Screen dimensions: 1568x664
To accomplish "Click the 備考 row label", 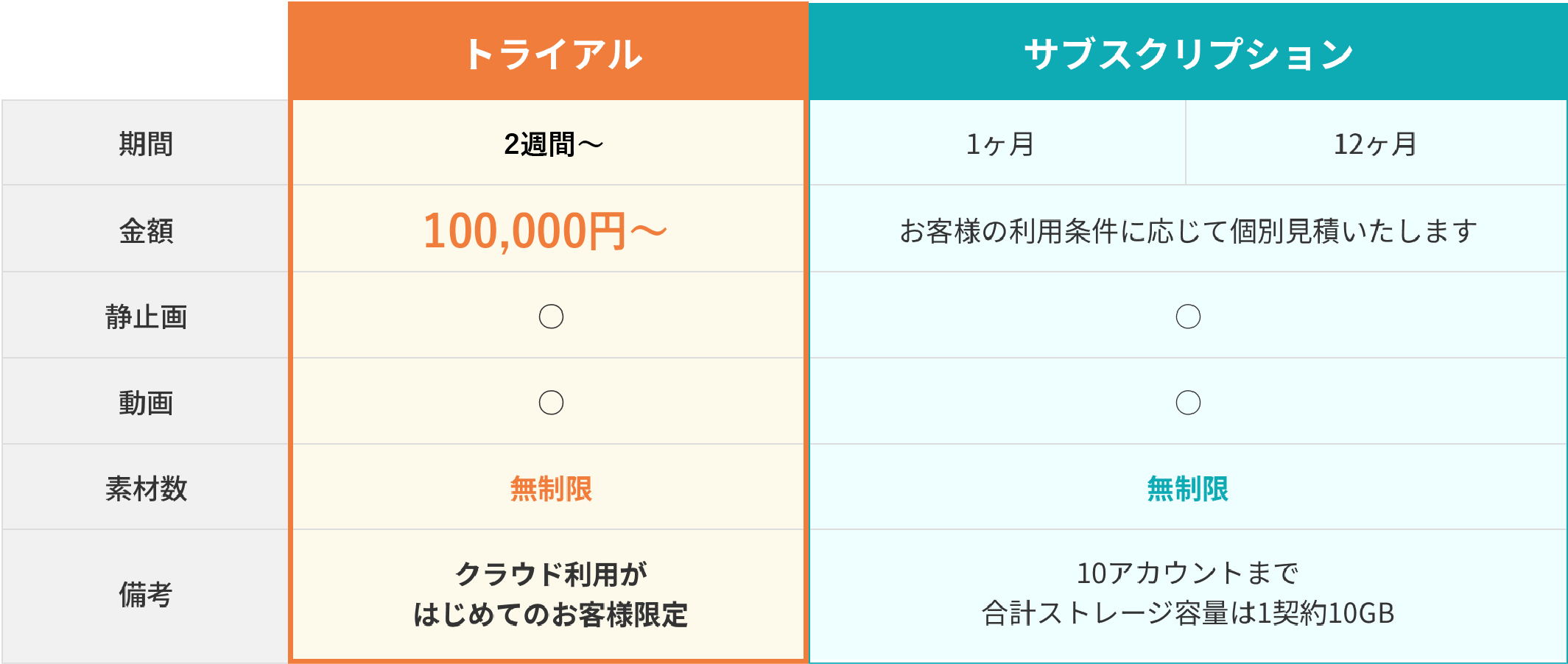I will (146, 595).
